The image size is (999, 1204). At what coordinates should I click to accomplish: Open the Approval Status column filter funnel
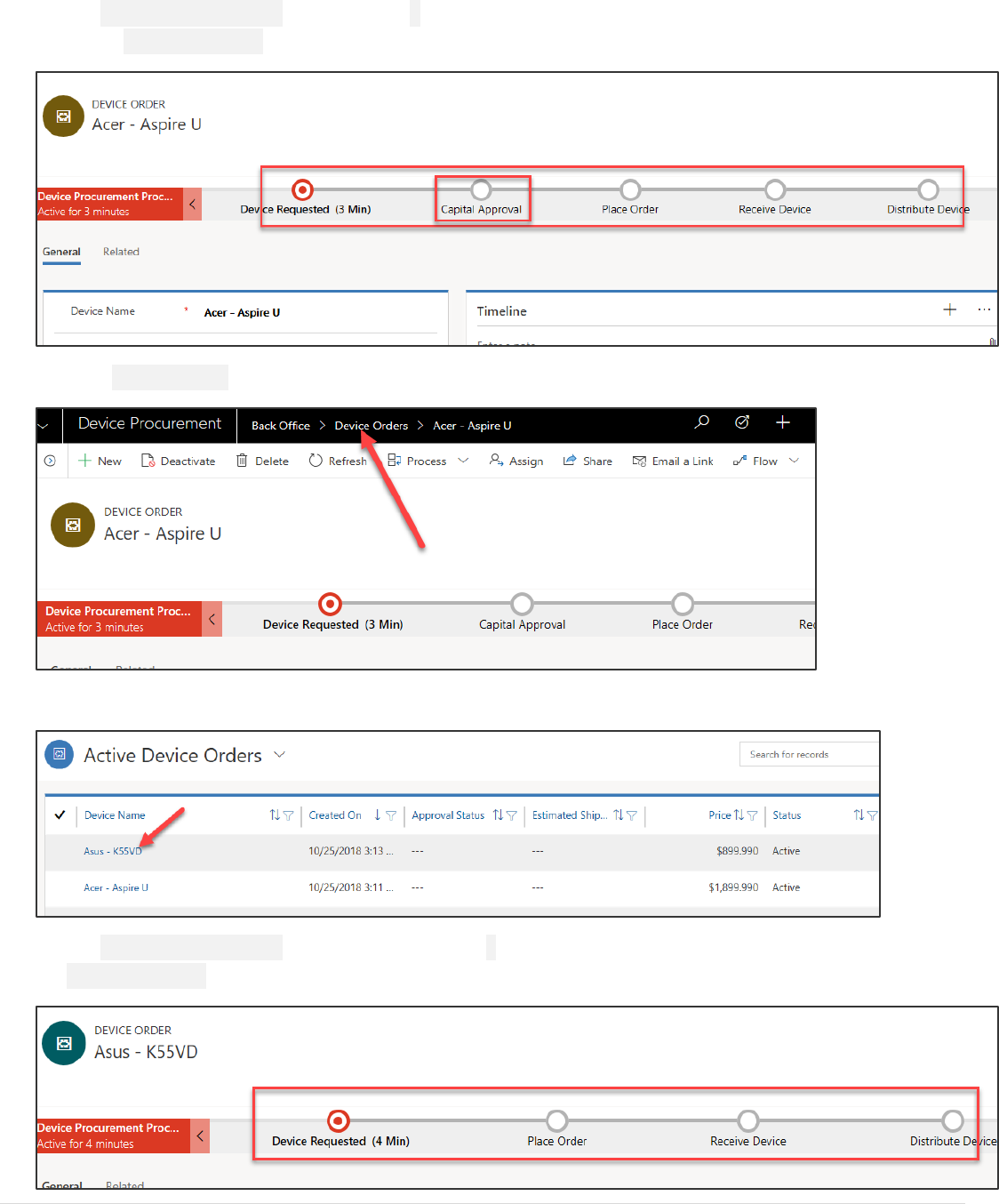coord(511,815)
